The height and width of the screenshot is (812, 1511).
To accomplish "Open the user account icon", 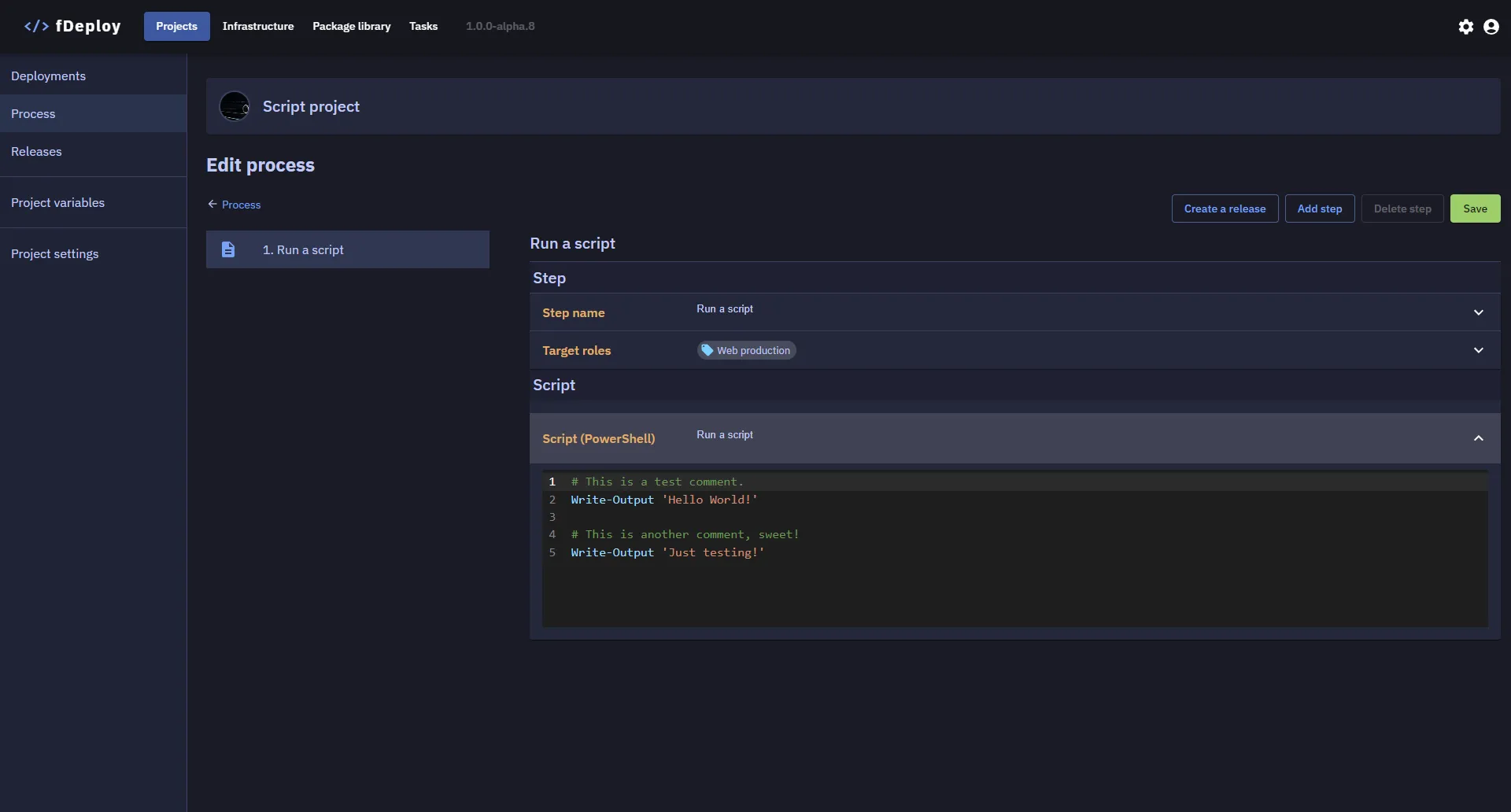I will coord(1491,27).
